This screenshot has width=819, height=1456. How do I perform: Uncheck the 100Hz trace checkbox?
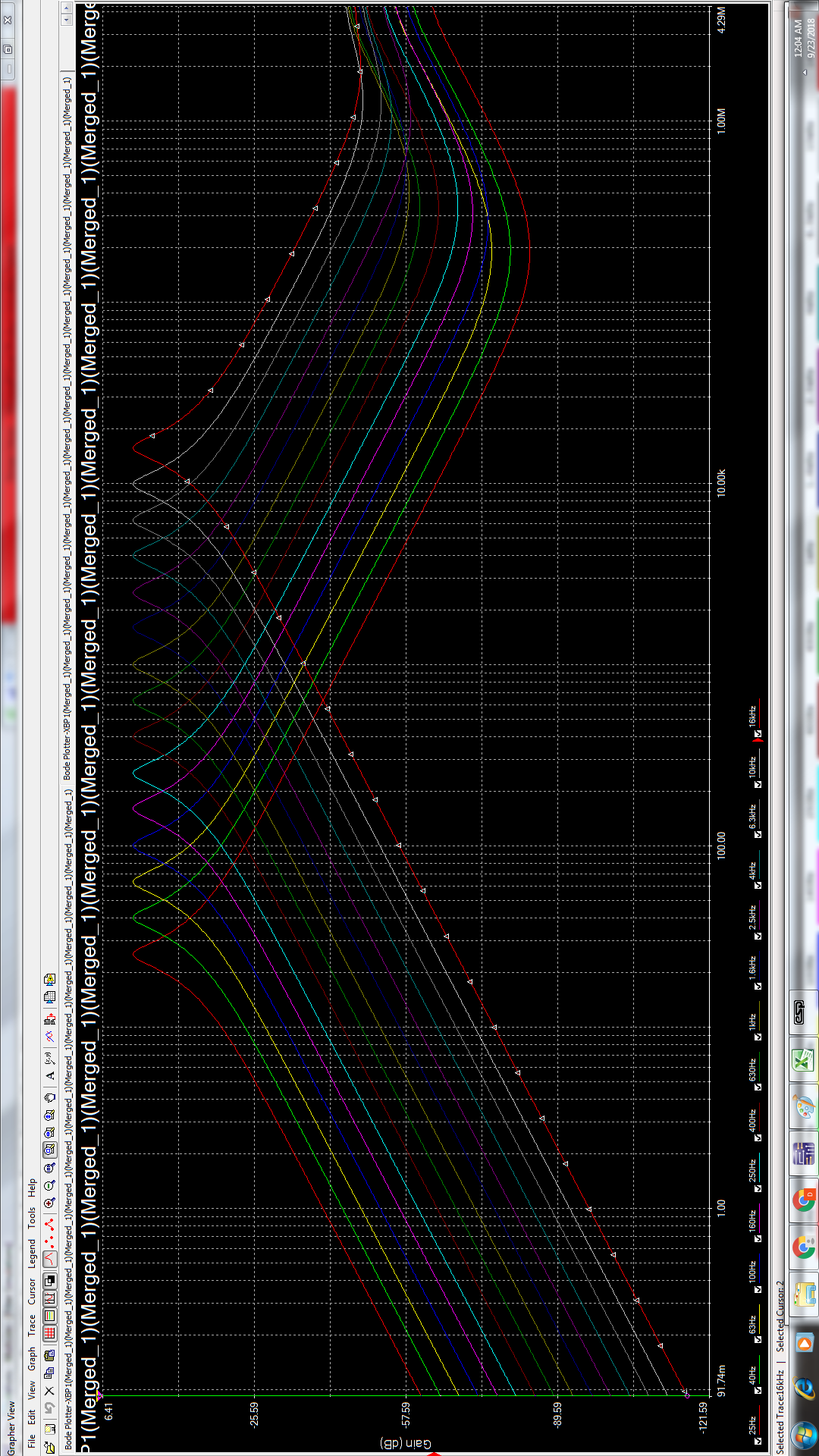[757, 1289]
